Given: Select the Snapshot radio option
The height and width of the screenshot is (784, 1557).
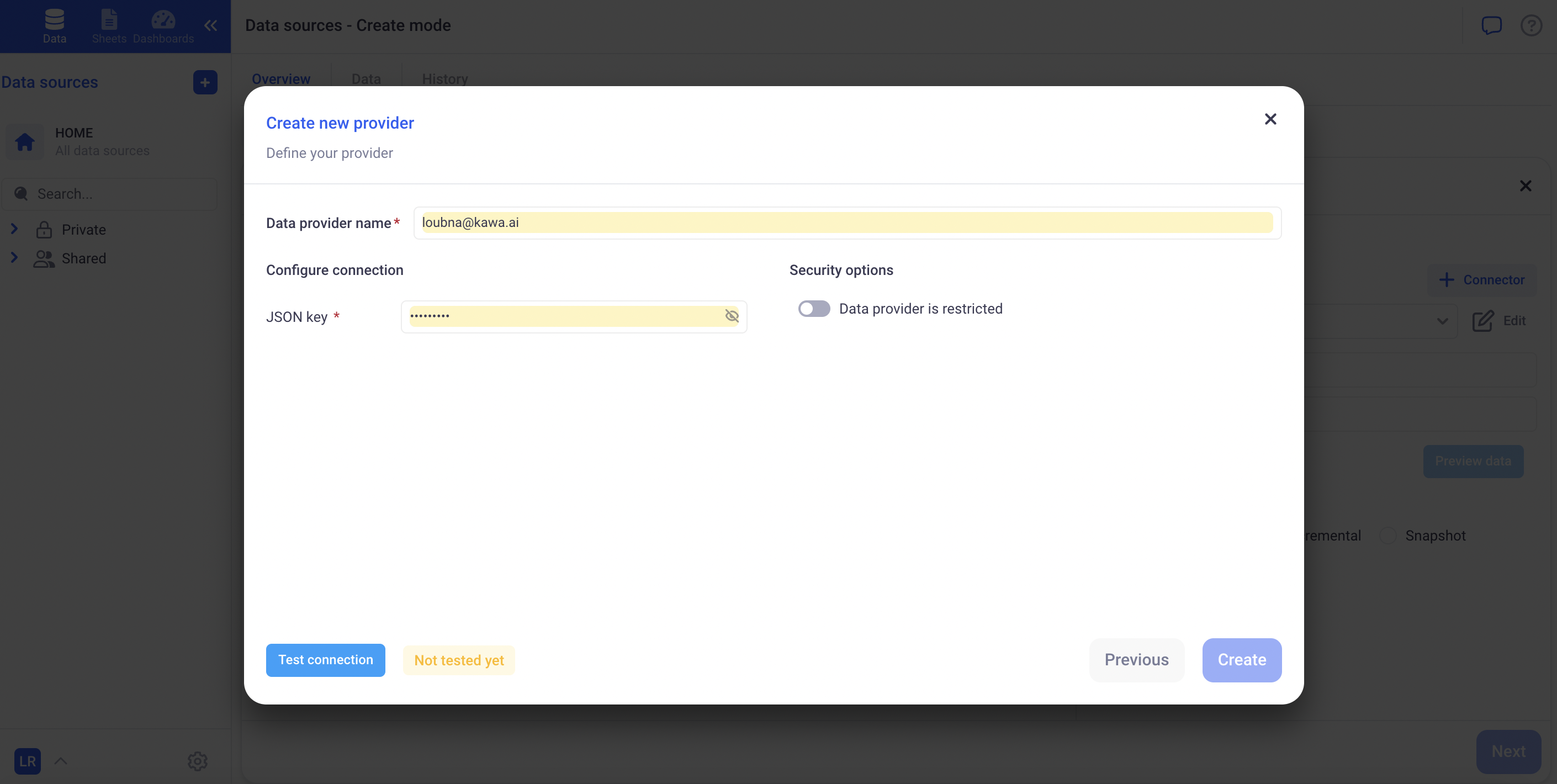Looking at the screenshot, I should (x=1387, y=536).
